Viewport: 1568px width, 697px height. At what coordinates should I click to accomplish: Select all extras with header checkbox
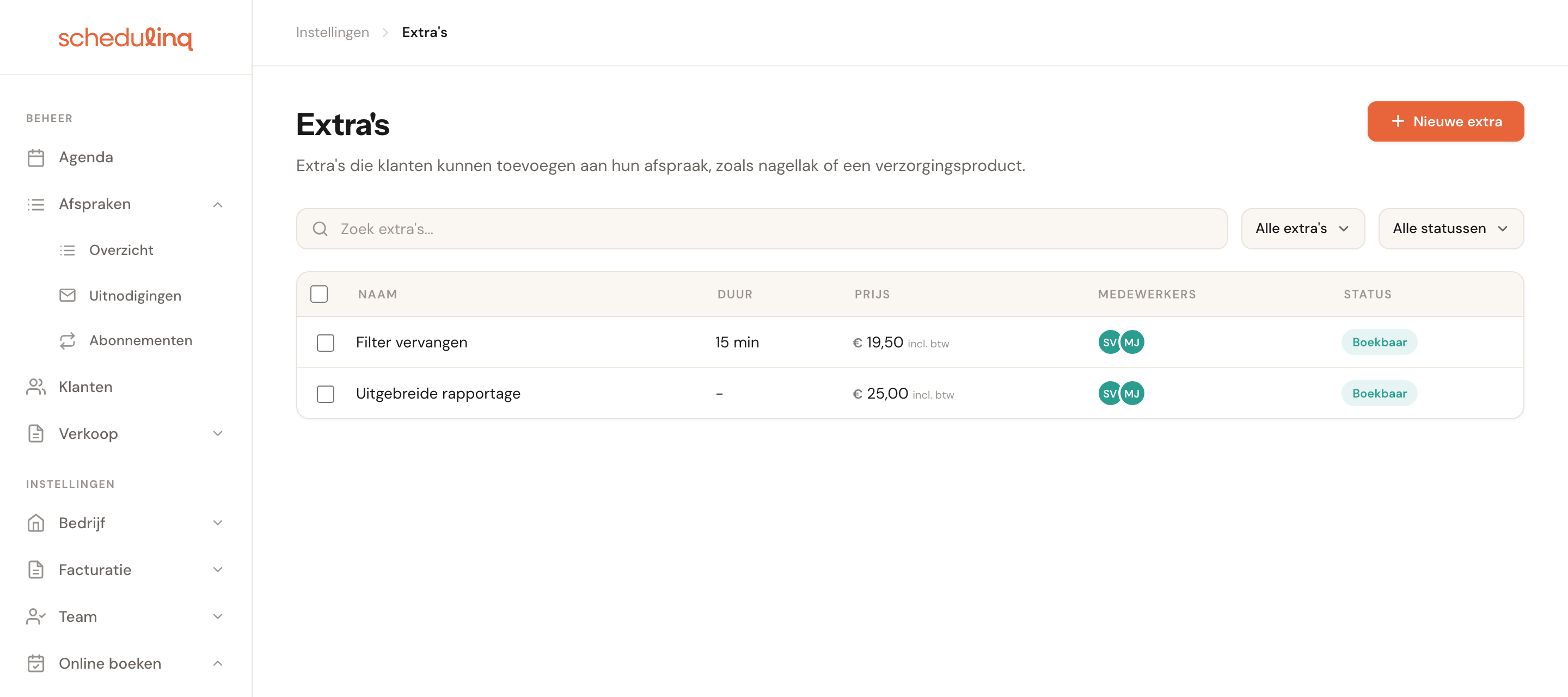319,294
